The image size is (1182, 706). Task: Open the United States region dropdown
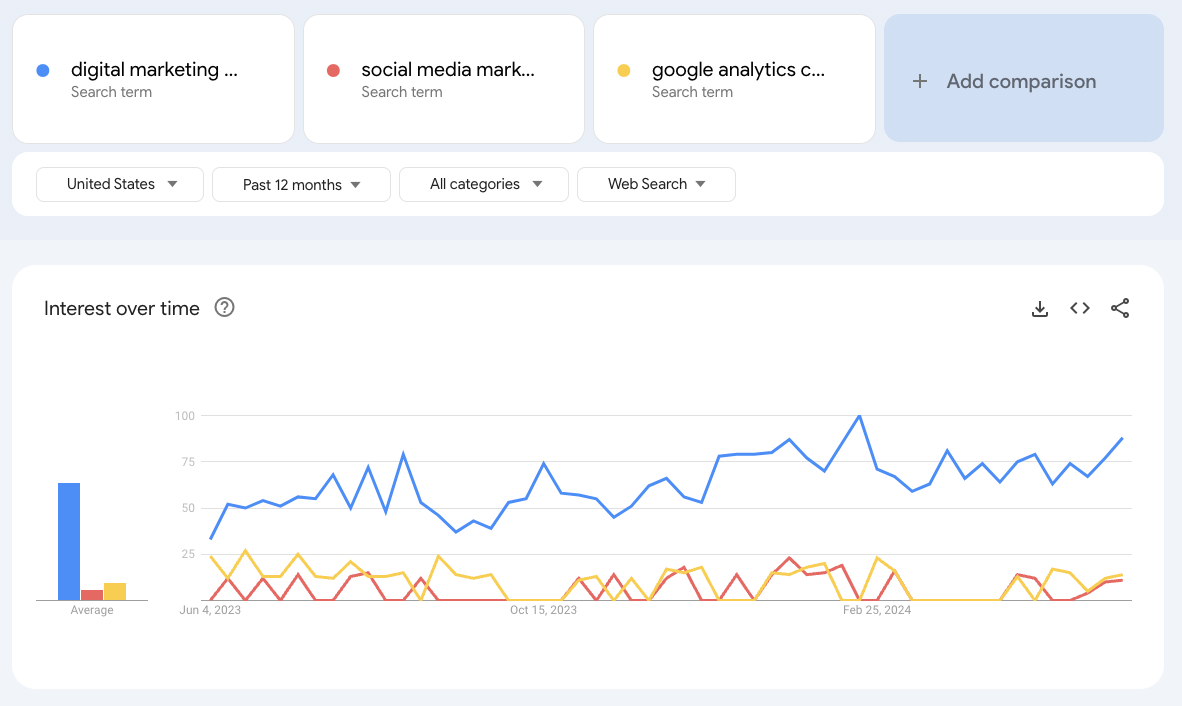pos(119,184)
